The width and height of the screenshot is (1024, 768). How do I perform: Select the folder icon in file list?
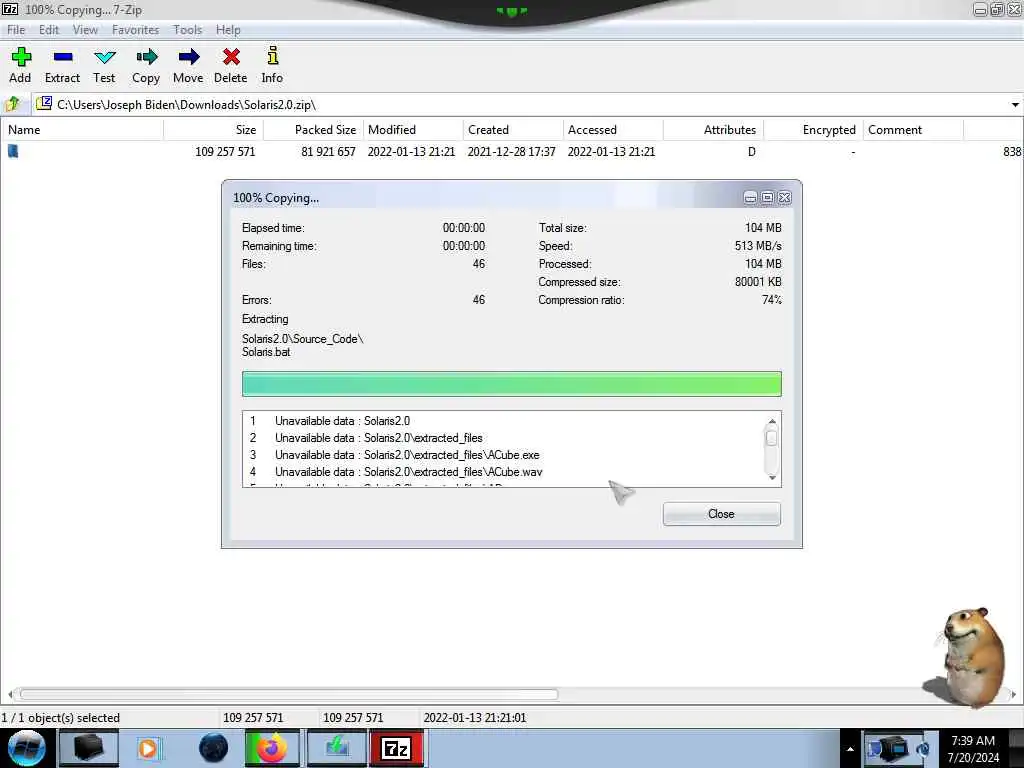13,151
